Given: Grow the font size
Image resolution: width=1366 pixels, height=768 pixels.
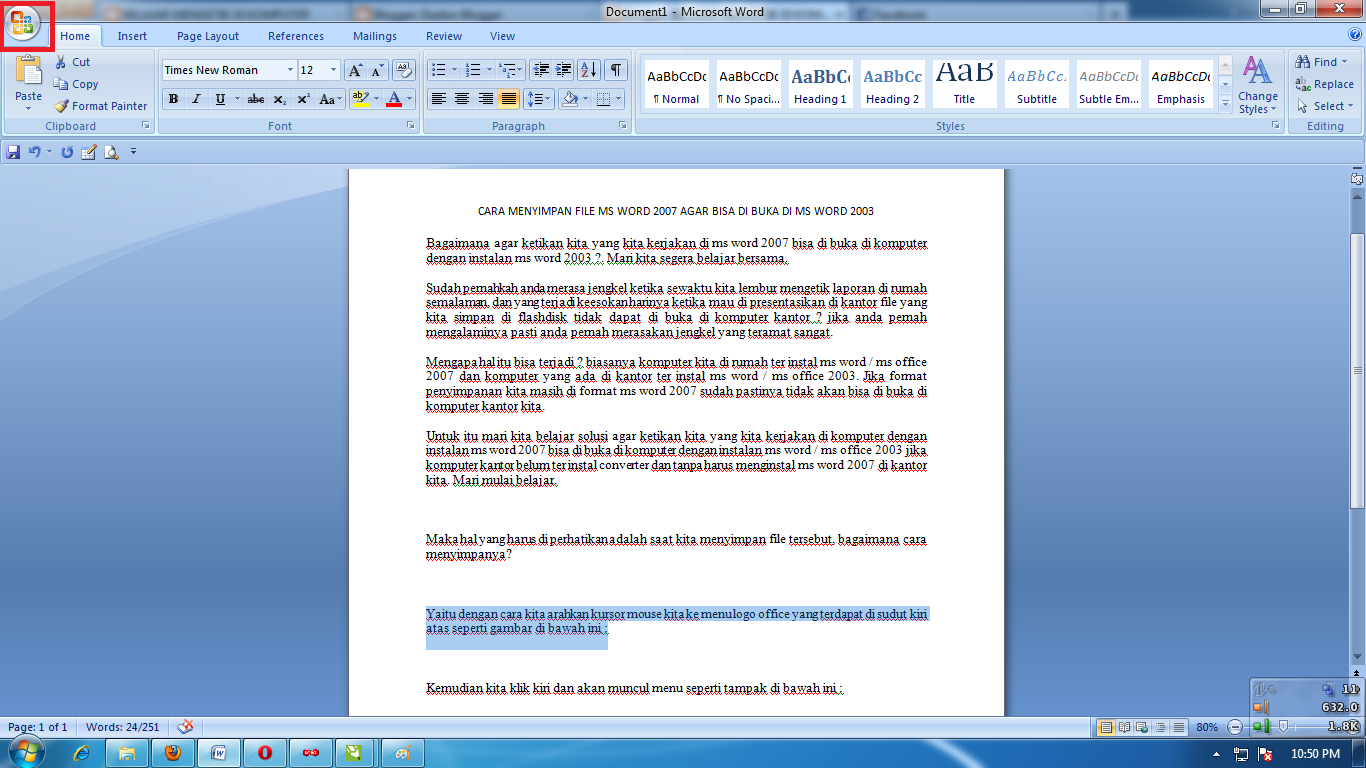Looking at the screenshot, I should (x=355, y=70).
